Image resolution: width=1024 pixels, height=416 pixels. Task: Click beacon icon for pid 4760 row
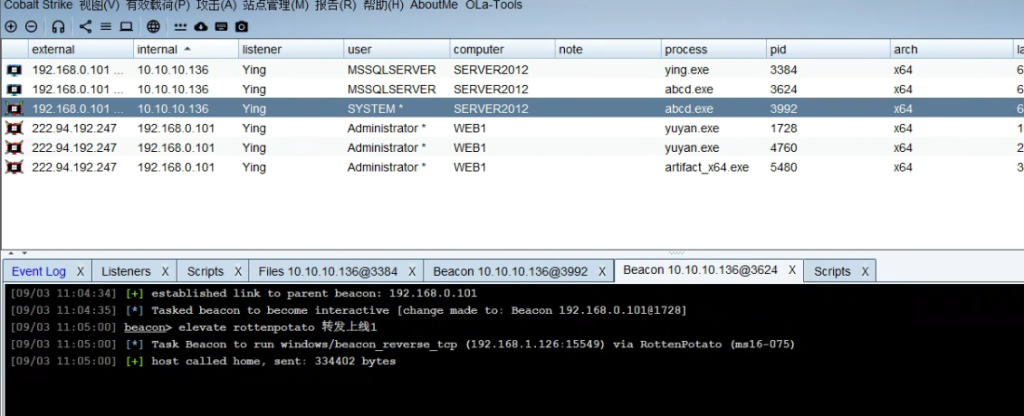pyautogui.click(x=14, y=148)
